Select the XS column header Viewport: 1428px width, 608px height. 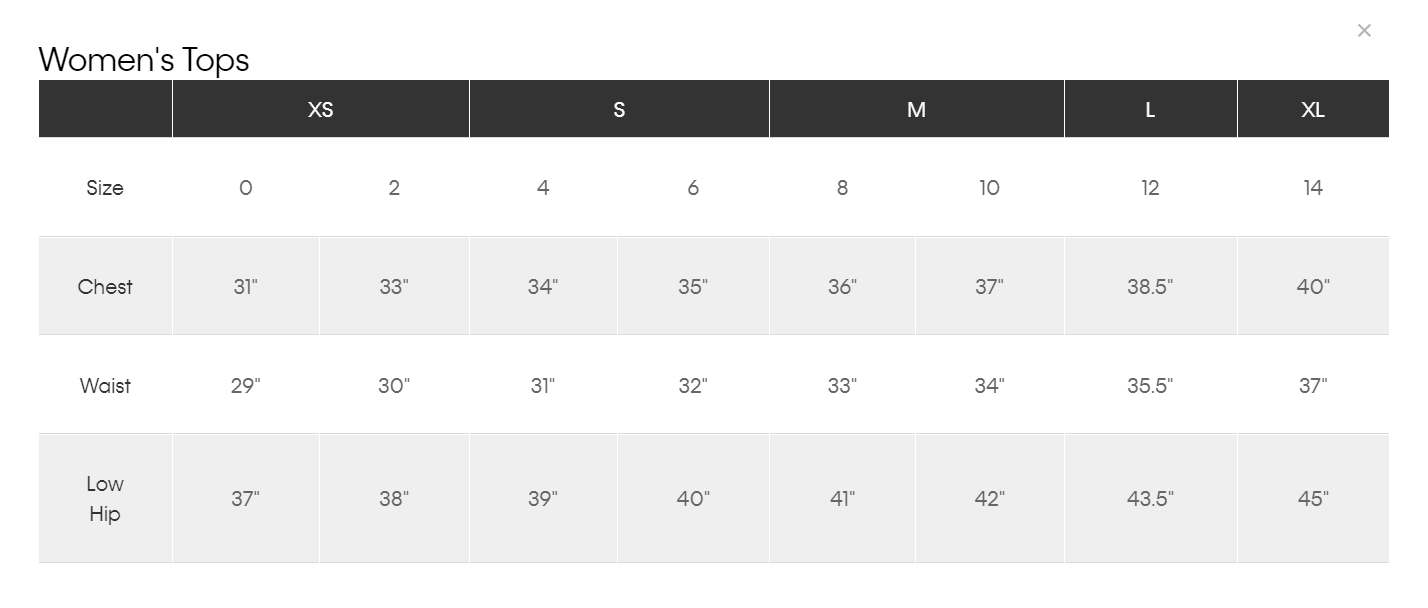[321, 109]
